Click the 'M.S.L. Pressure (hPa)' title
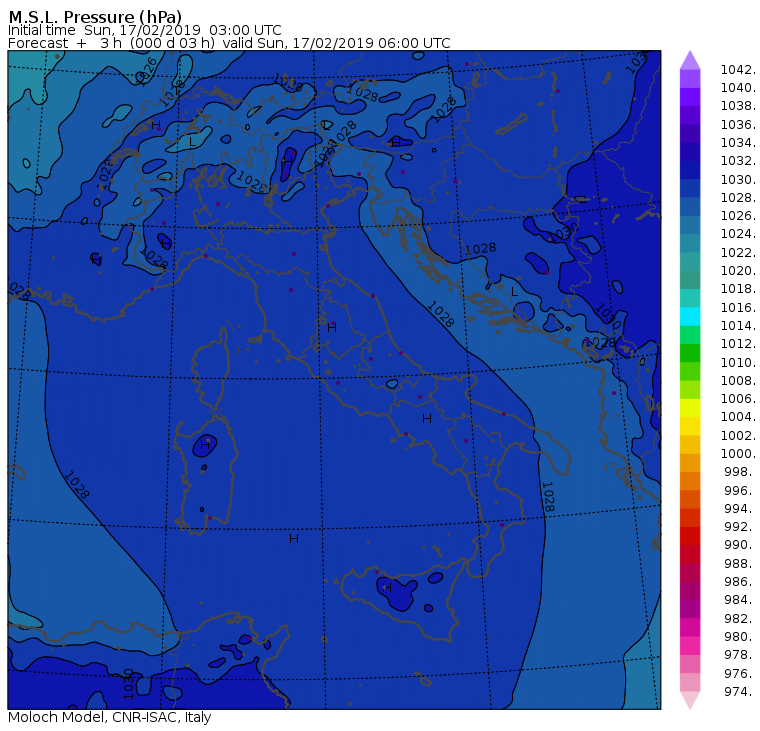 point(95,16)
